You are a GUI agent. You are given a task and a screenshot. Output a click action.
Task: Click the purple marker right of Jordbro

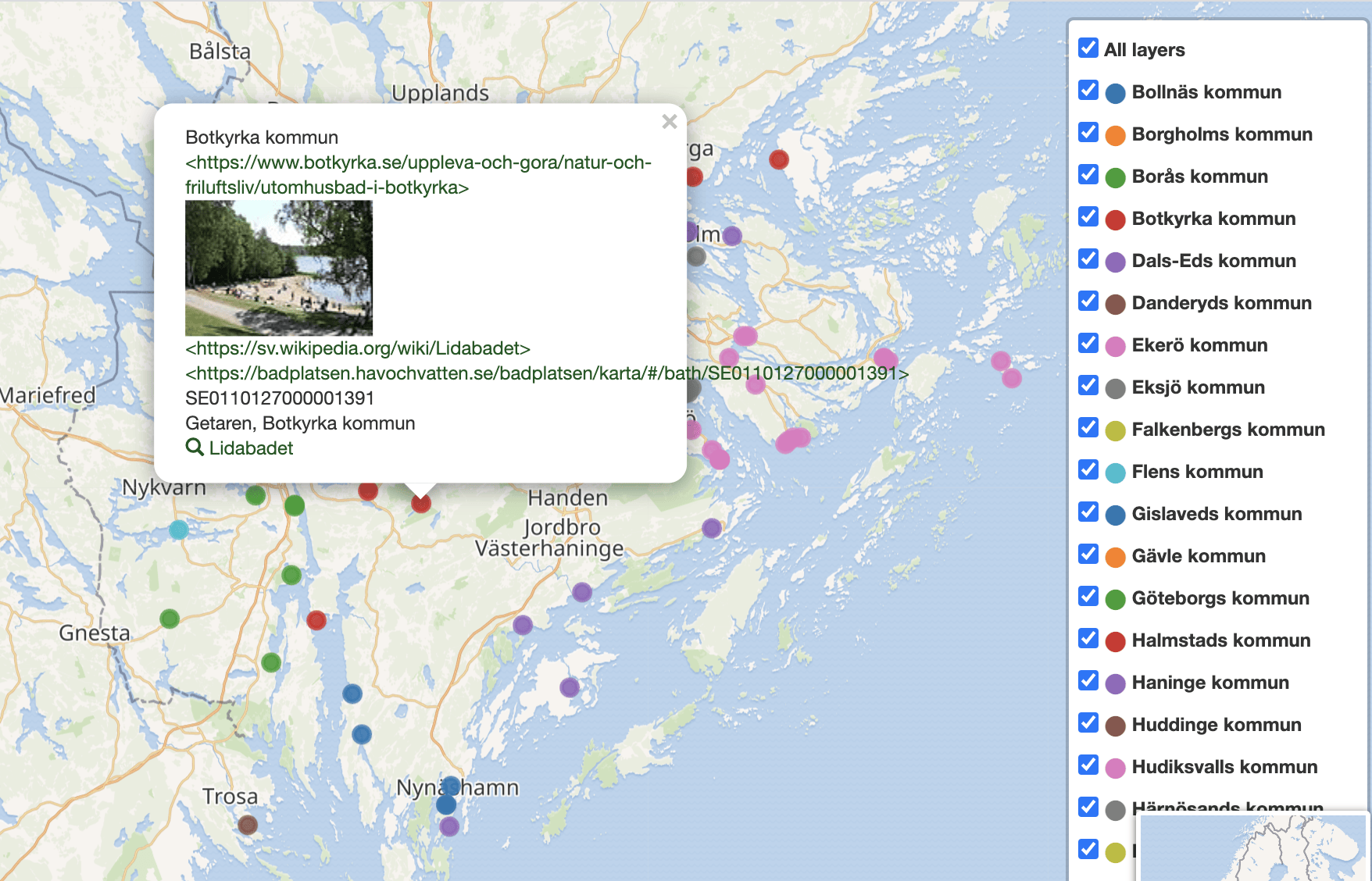[x=711, y=528]
